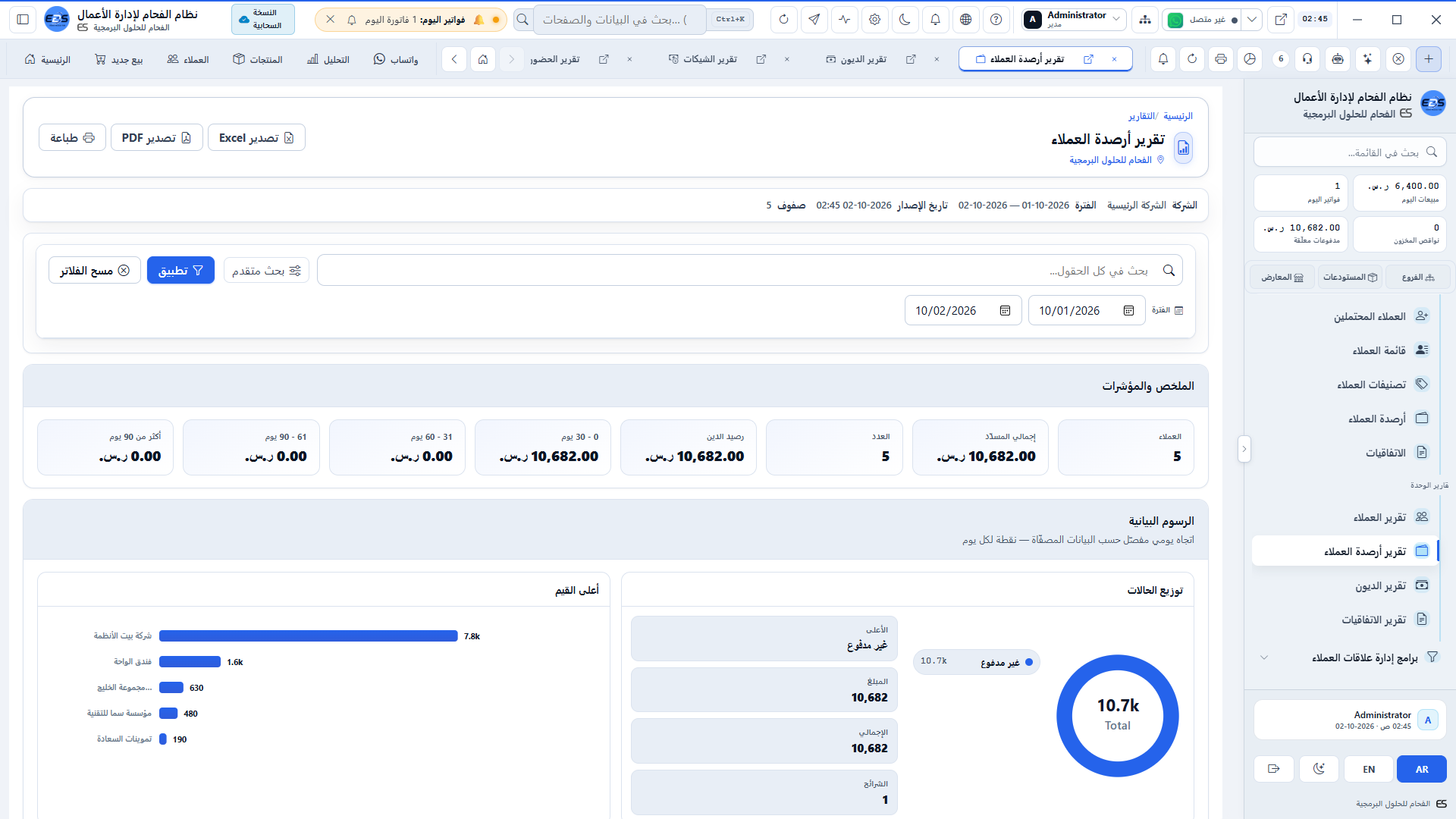Open the help question mark icon
1456x819 pixels.
click(x=996, y=20)
